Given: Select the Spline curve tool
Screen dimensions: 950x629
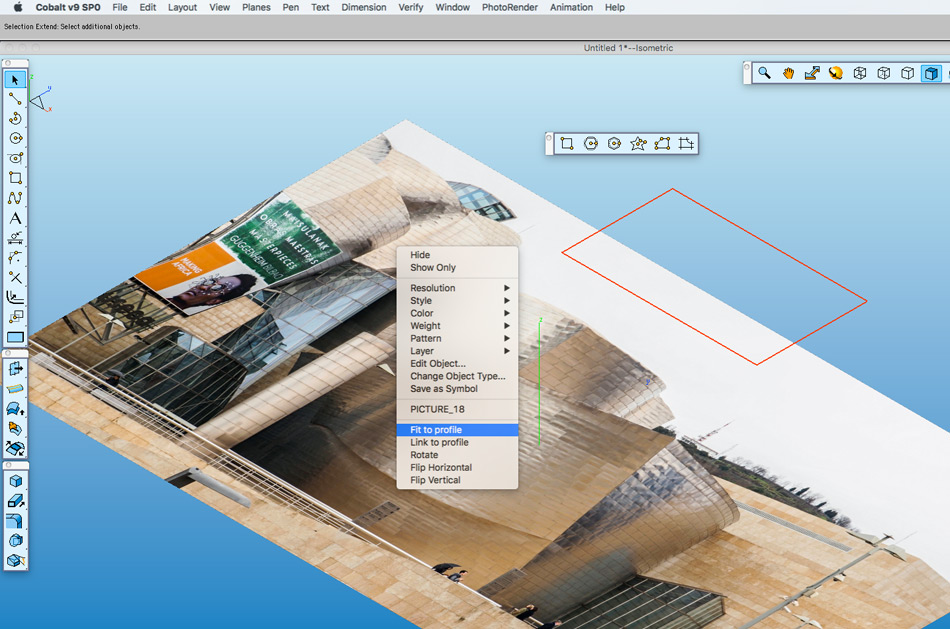Looking at the screenshot, I should click(15, 198).
